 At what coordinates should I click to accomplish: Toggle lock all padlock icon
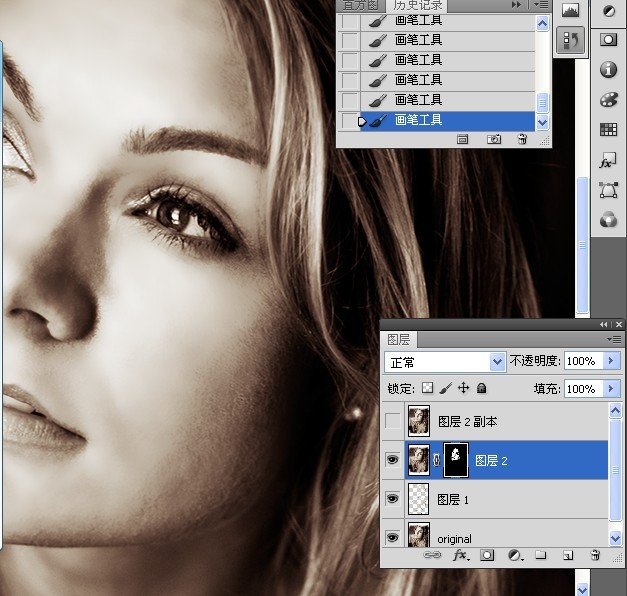[481, 388]
